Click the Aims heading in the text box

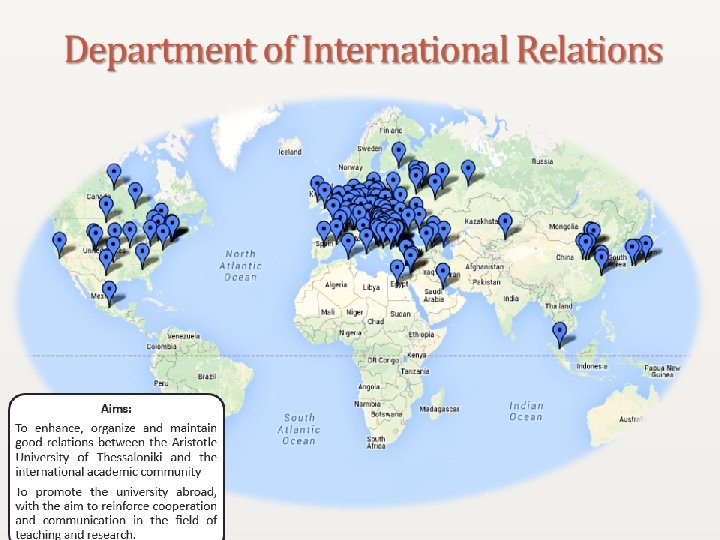(x=116, y=408)
